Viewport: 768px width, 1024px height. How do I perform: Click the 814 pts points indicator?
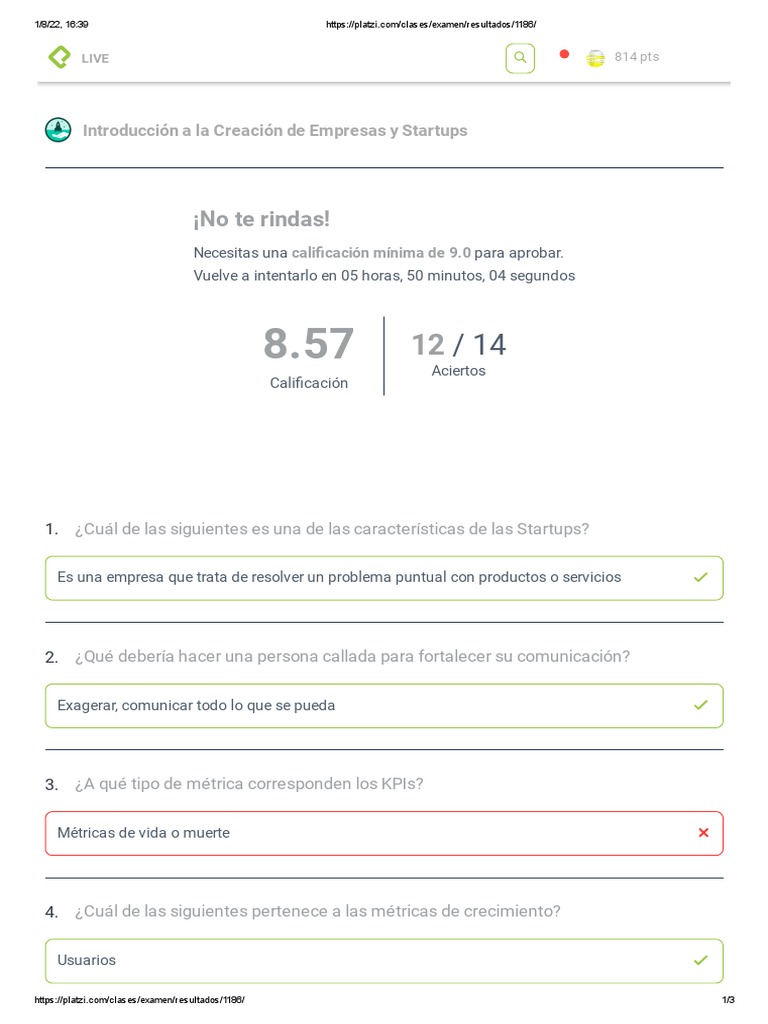click(x=637, y=57)
